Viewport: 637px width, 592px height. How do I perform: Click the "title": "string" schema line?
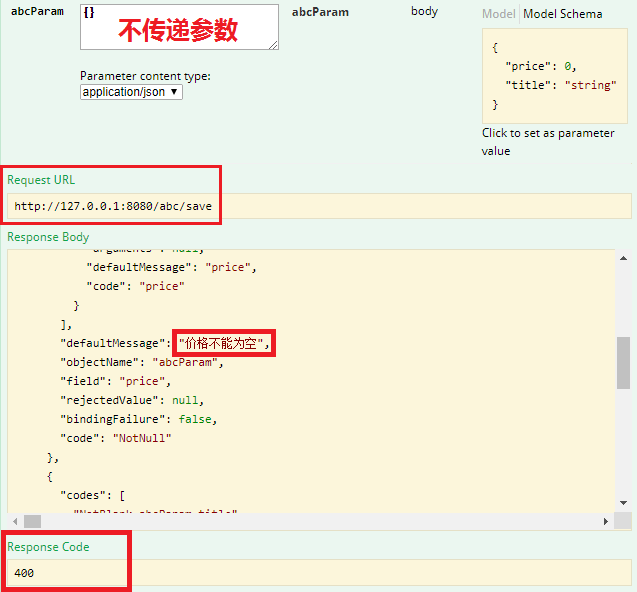click(x=561, y=85)
